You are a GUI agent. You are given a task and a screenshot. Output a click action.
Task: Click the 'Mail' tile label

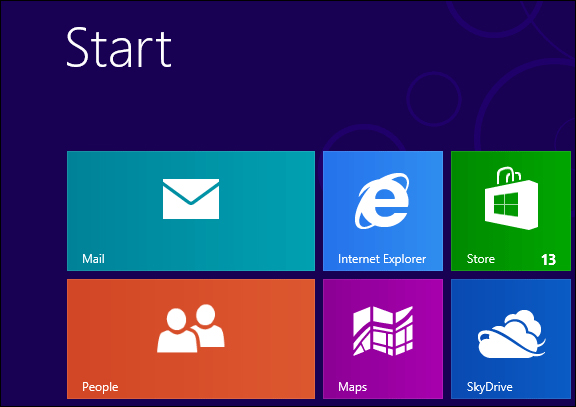[93, 259]
